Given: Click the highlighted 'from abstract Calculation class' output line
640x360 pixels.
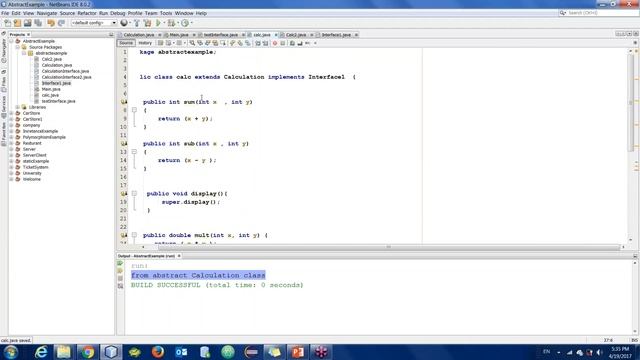Looking at the screenshot, I should coord(198,276).
